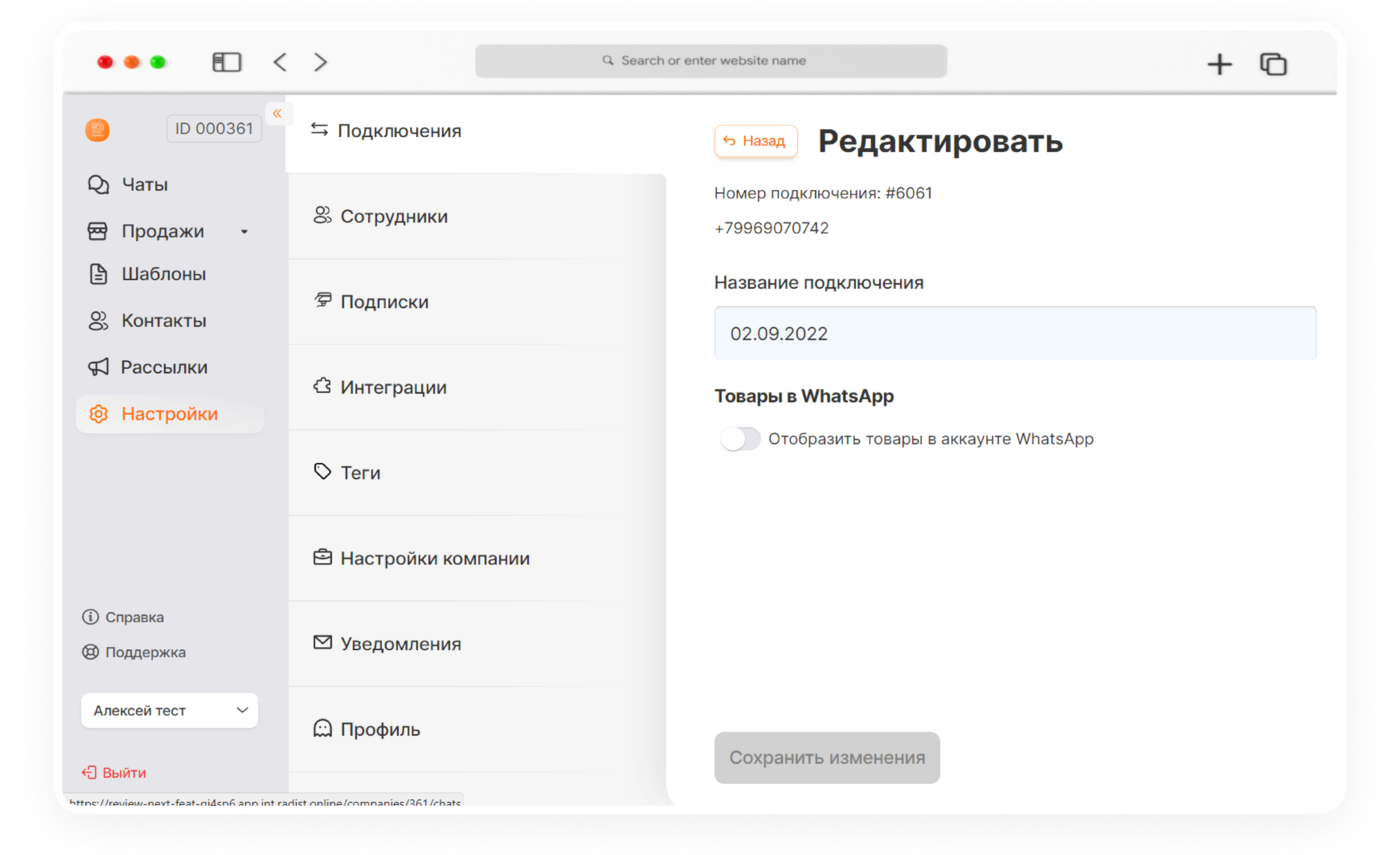Image resolution: width=1400 pixels, height=855 pixels.
Task: Click the Сотрудники people icon
Action: click(x=322, y=215)
